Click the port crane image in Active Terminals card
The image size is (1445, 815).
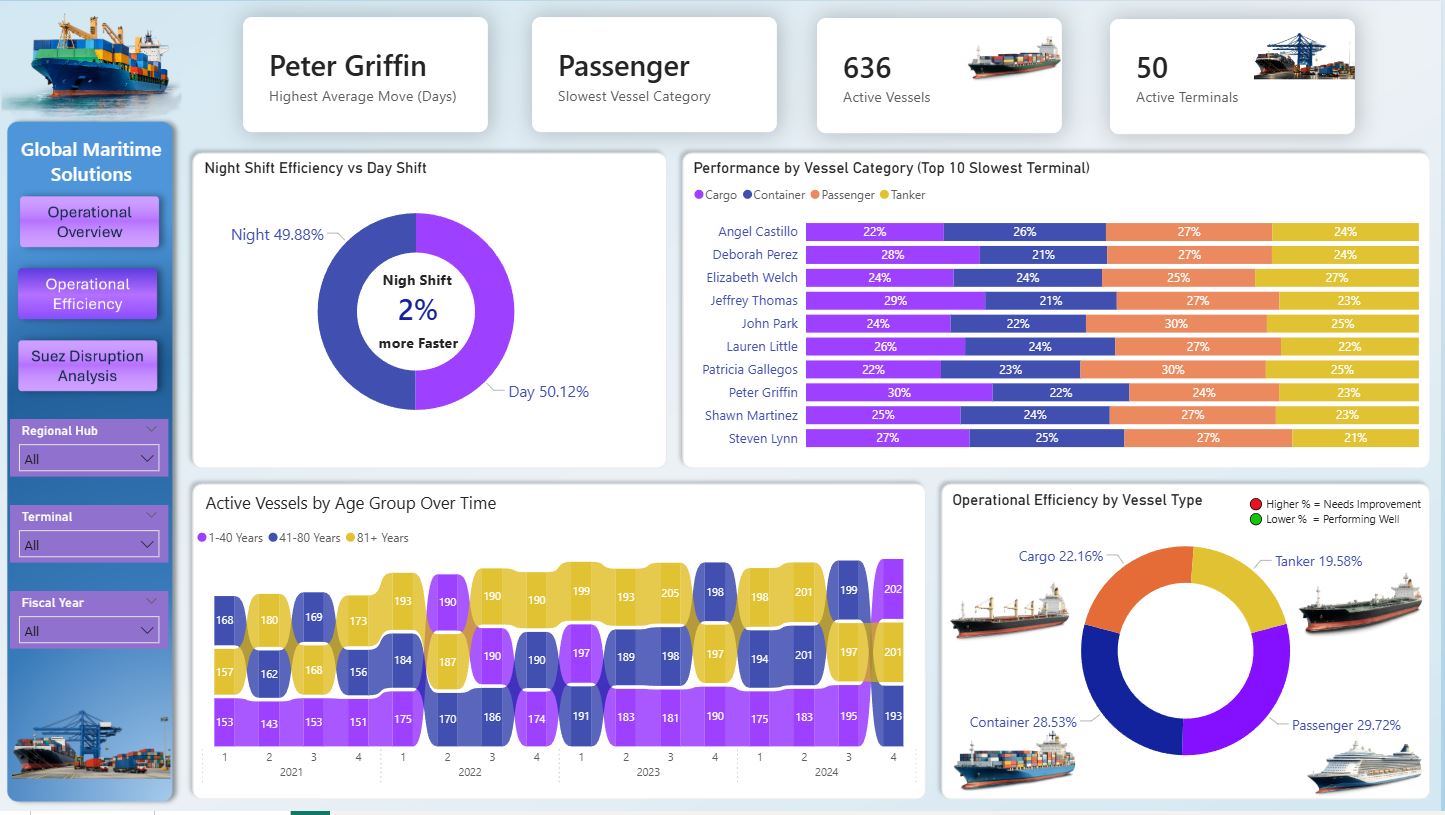click(x=1304, y=57)
